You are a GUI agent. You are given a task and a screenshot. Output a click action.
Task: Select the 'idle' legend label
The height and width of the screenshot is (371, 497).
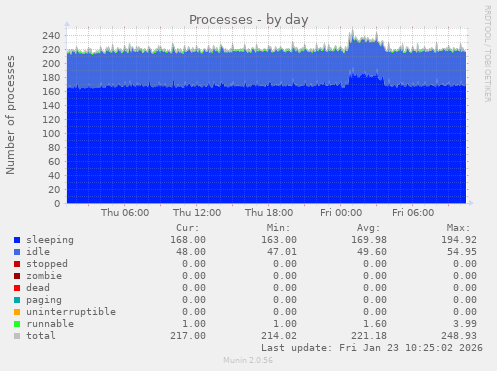pyautogui.click(x=38, y=252)
